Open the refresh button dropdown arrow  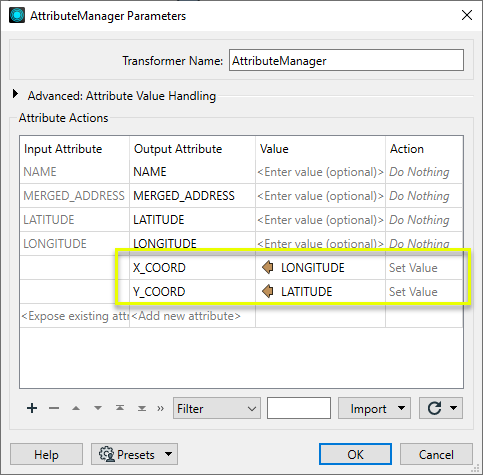click(454, 408)
